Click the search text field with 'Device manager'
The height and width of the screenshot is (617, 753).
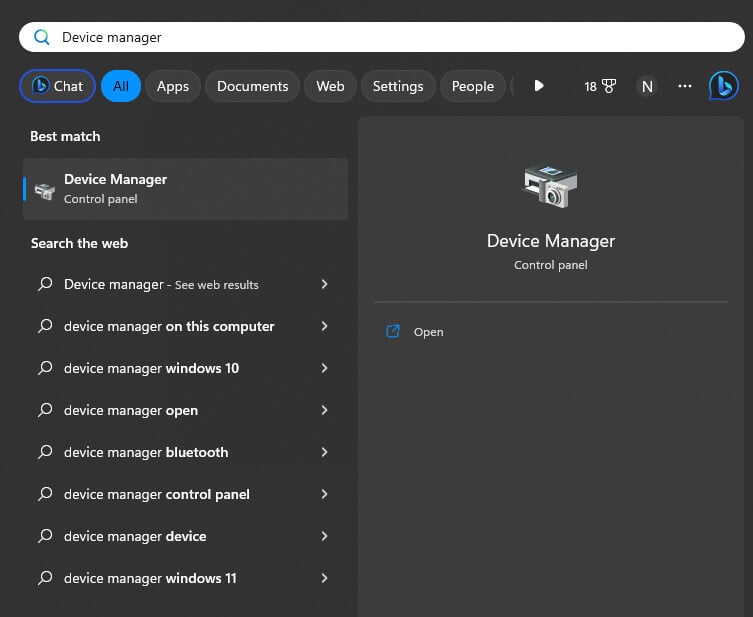click(380, 37)
